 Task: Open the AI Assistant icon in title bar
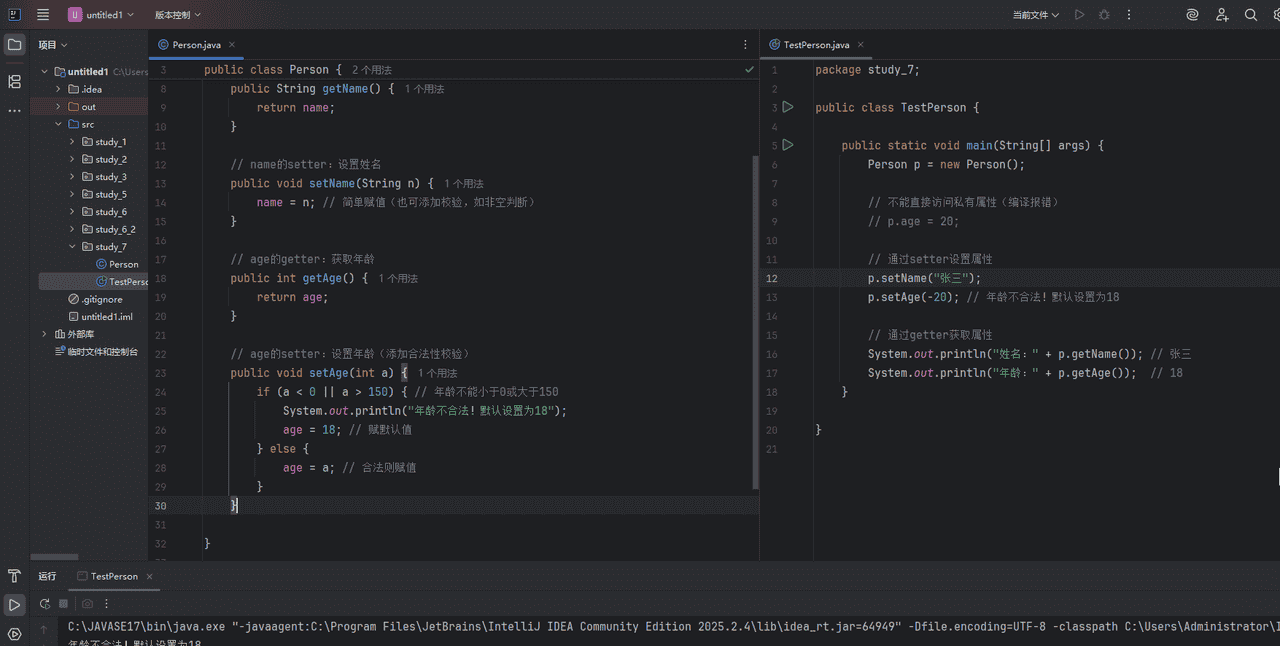coord(1191,14)
